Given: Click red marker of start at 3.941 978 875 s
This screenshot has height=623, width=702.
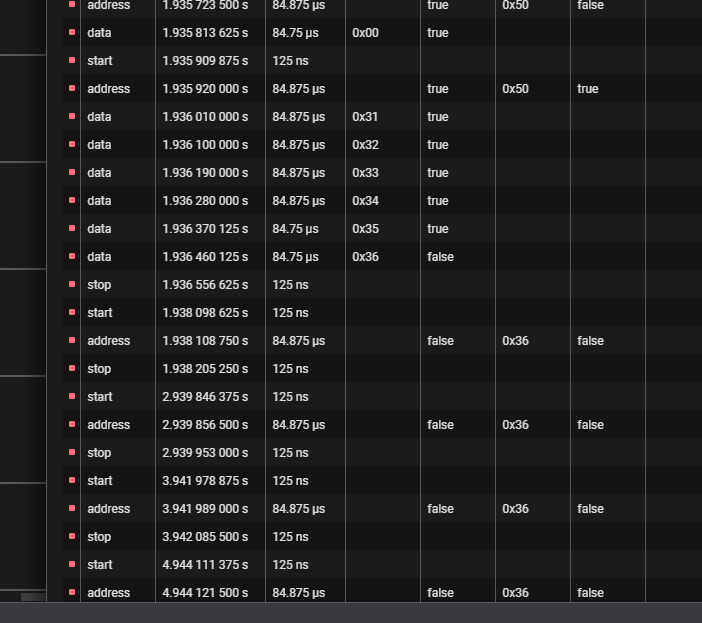Looking at the screenshot, I should (72, 481).
